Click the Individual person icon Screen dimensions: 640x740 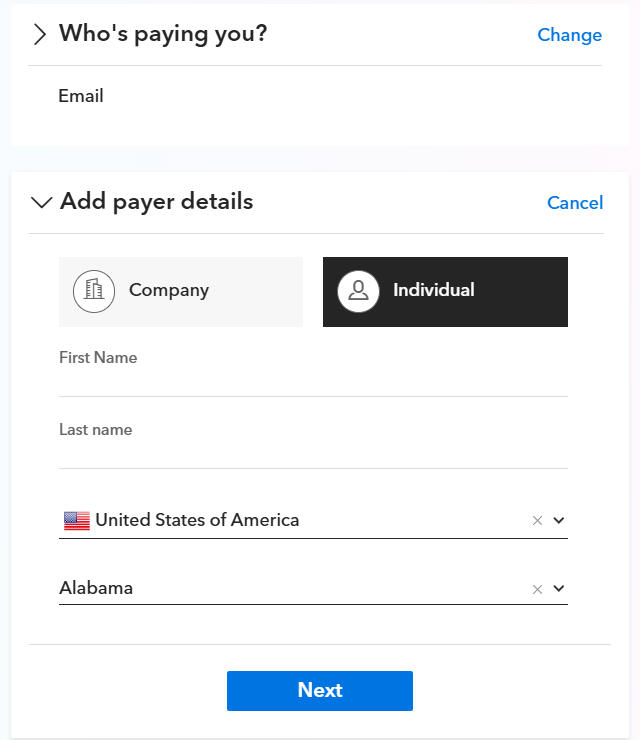click(x=358, y=291)
